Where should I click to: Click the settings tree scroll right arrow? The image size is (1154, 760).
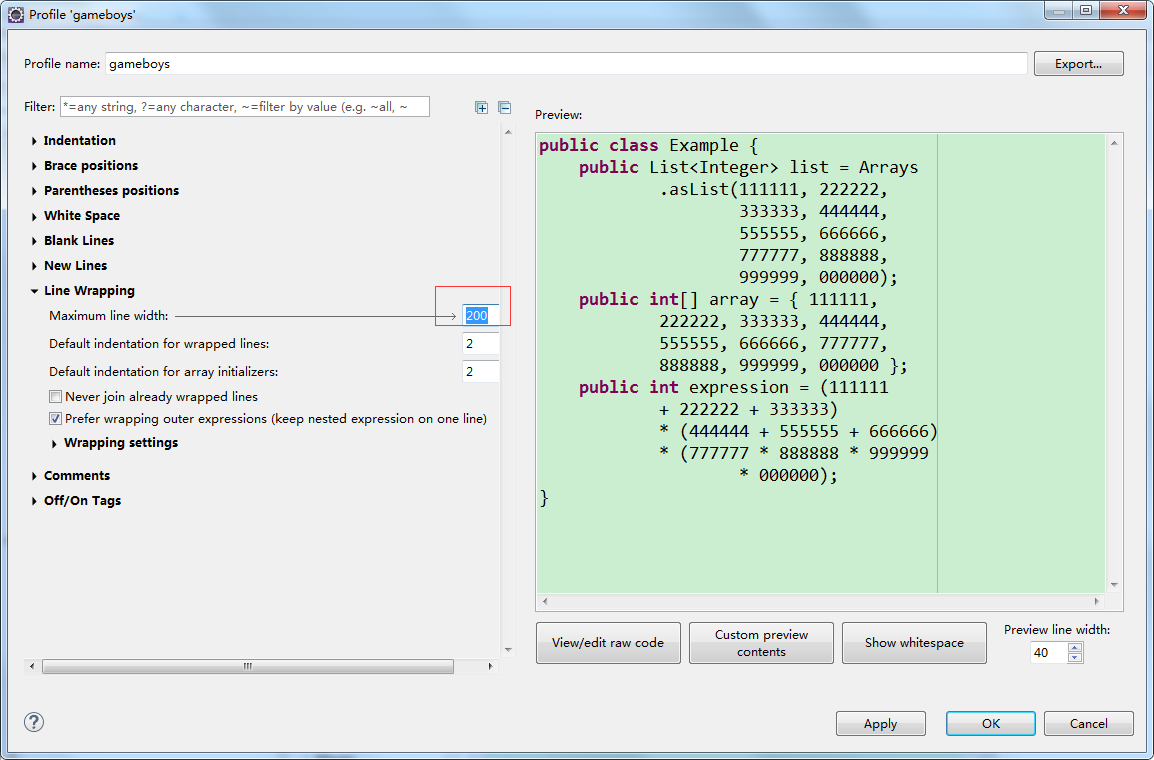pyautogui.click(x=490, y=667)
